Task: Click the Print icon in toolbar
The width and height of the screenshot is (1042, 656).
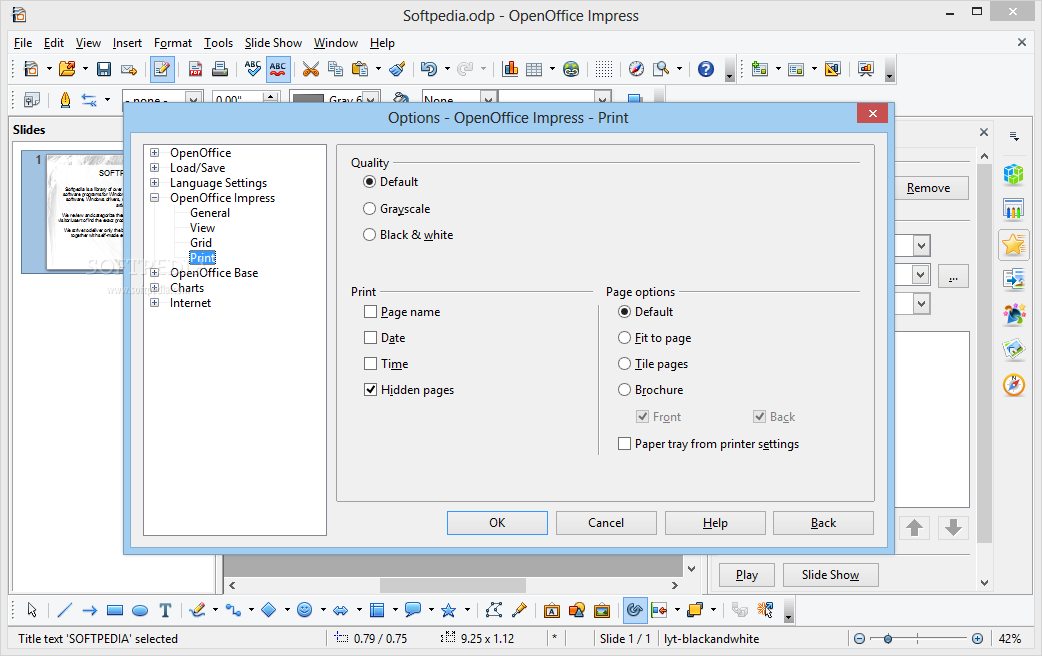Action: coord(220,69)
